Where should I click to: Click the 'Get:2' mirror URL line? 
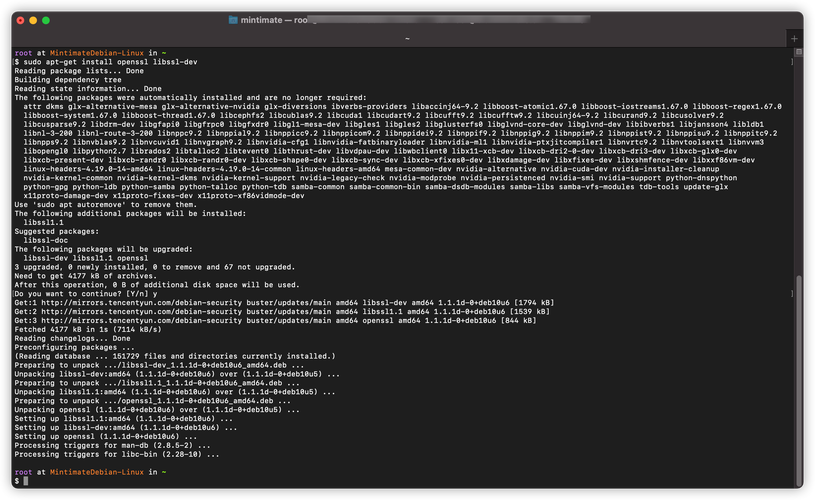click(282, 311)
